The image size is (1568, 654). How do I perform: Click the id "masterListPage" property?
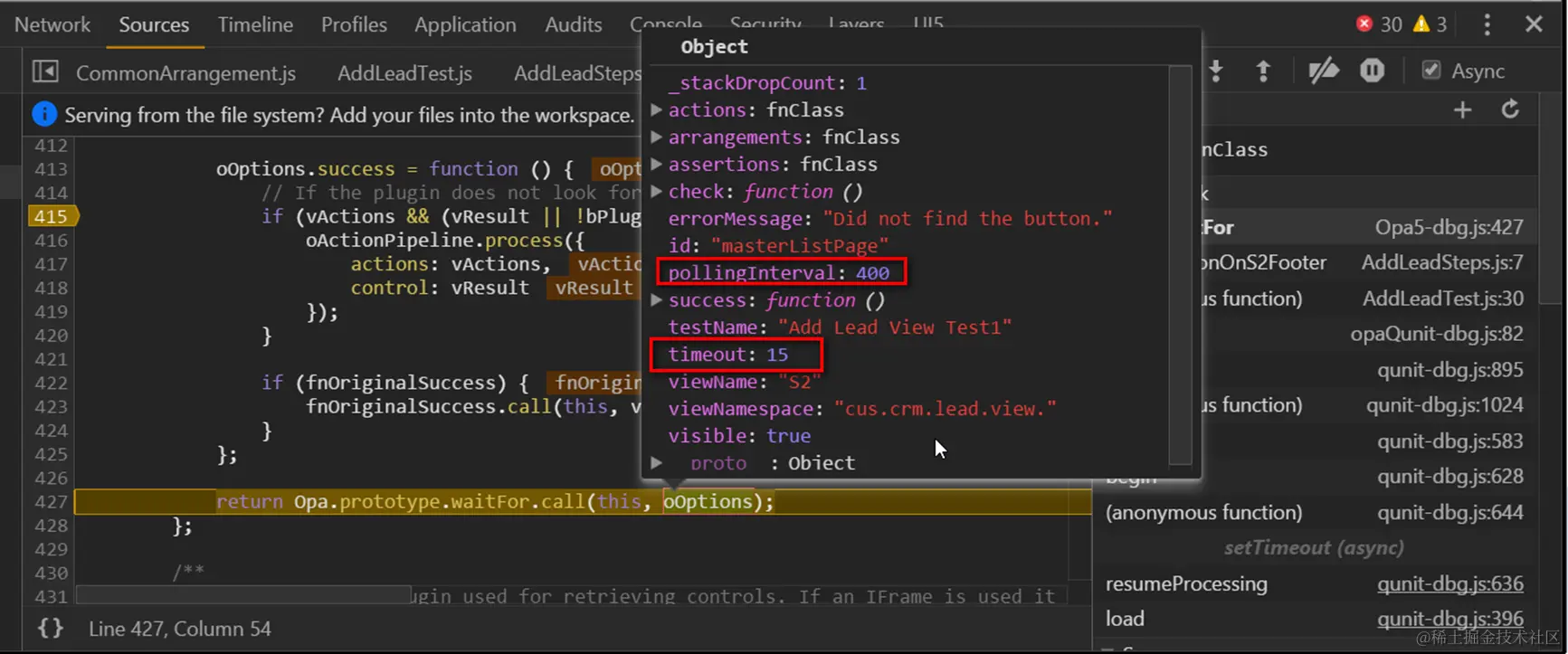pos(779,246)
